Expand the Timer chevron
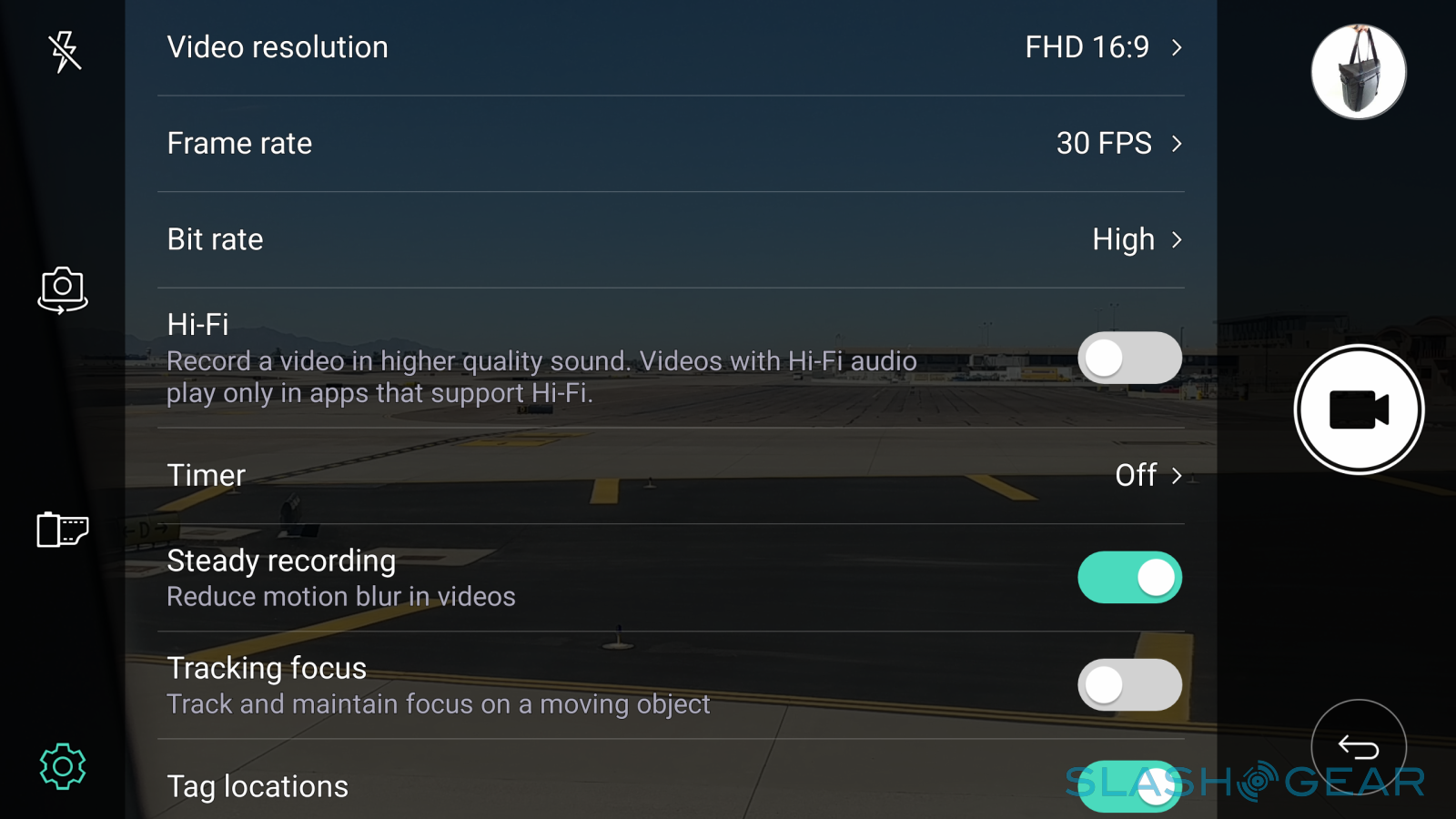 tap(1177, 475)
